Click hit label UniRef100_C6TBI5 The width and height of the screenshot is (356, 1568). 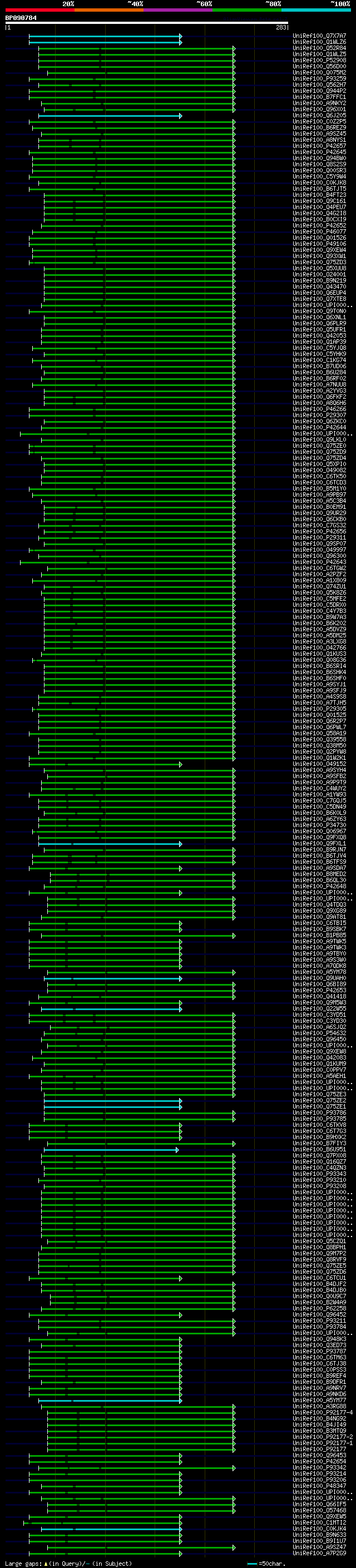coord(319,923)
